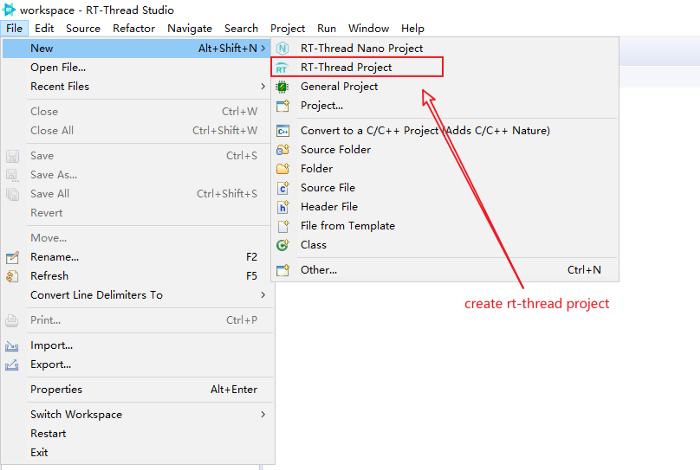The height and width of the screenshot is (470, 700).
Task: Open the Source menu
Action: pyautogui.click(x=83, y=29)
